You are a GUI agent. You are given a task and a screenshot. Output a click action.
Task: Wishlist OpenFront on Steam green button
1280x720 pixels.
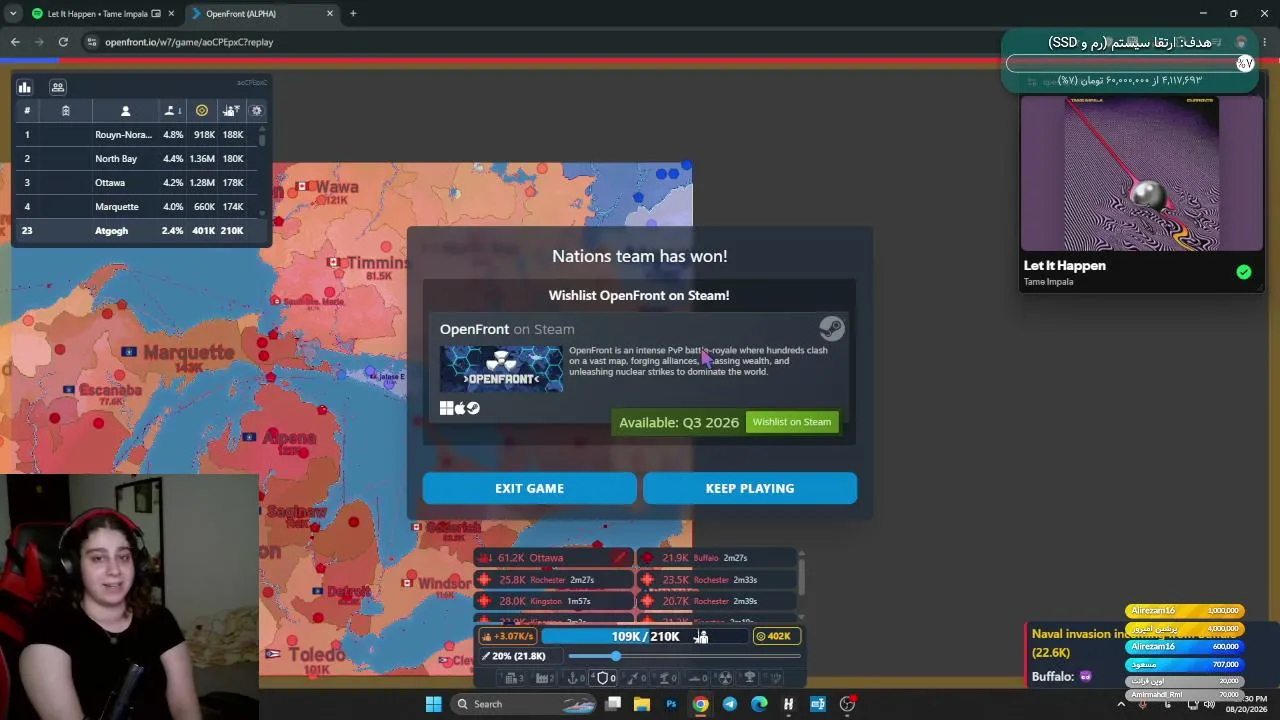[792, 422]
